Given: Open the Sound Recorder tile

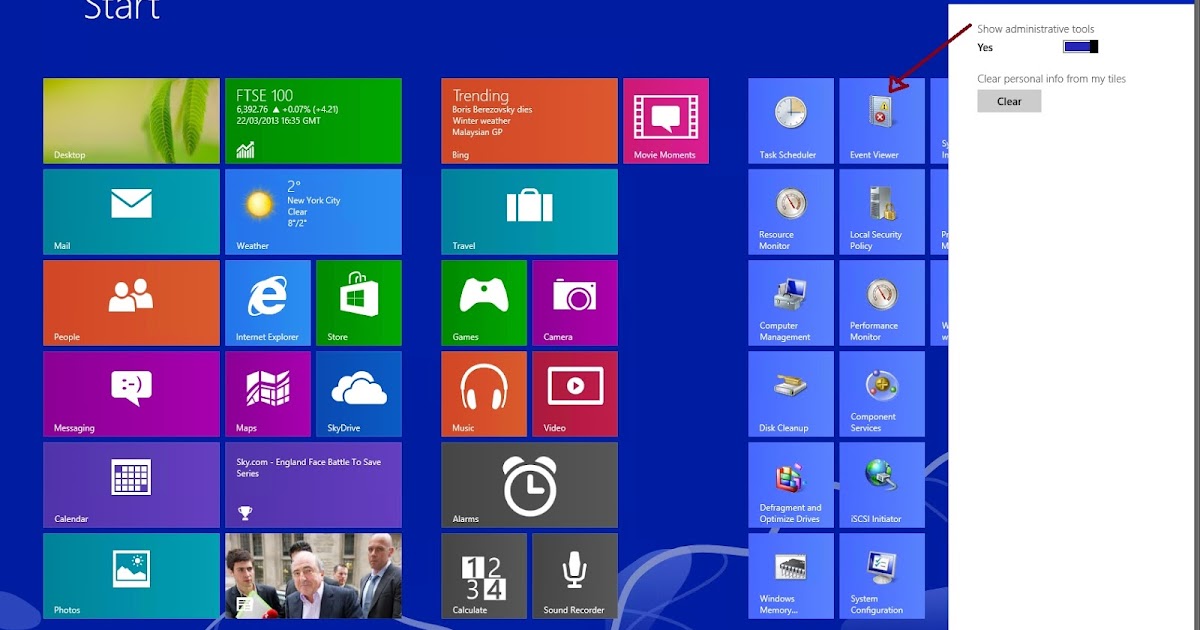Looking at the screenshot, I should click(575, 576).
